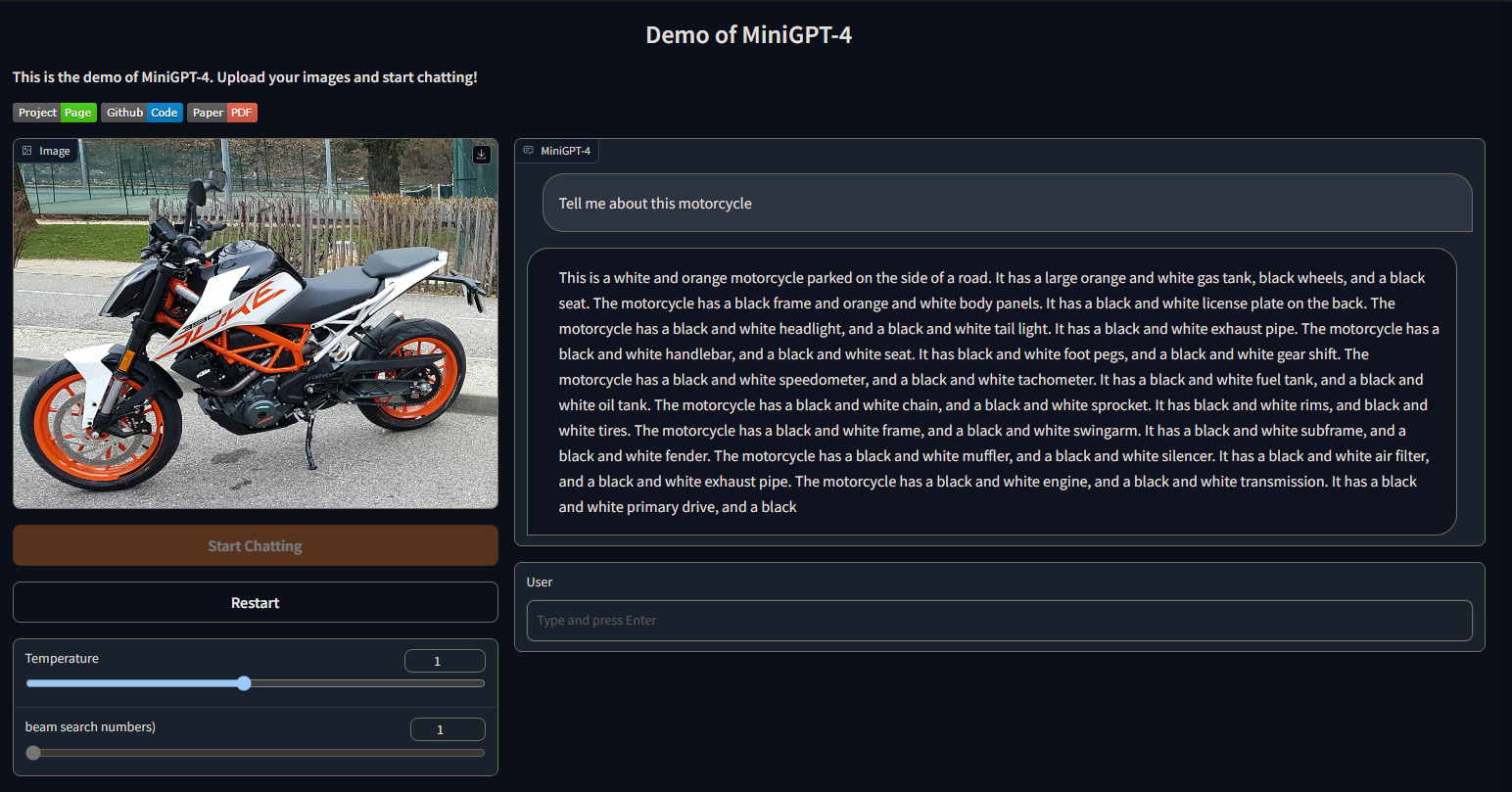The image size is (1512, 792).
Task: Click the Temperature label
Action: [x=62, y=658]
